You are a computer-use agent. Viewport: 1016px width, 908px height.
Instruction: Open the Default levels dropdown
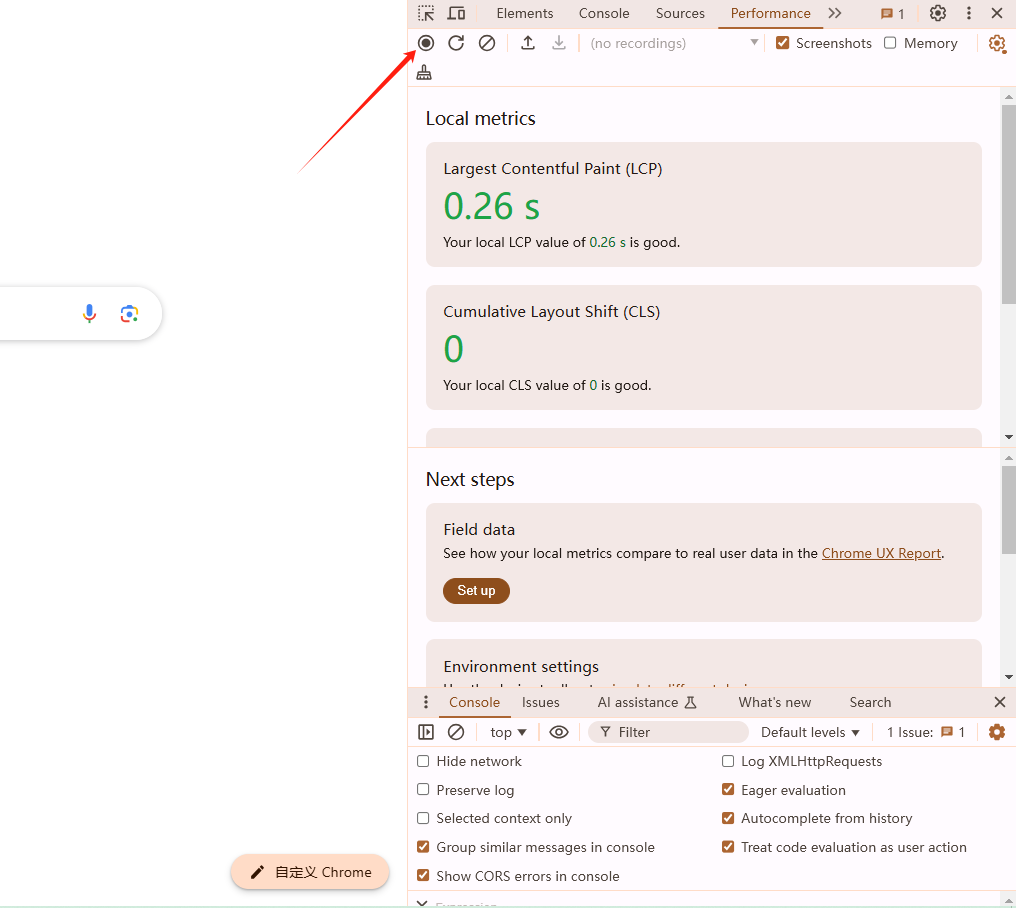pyautogui.click(x=810, y=732)
